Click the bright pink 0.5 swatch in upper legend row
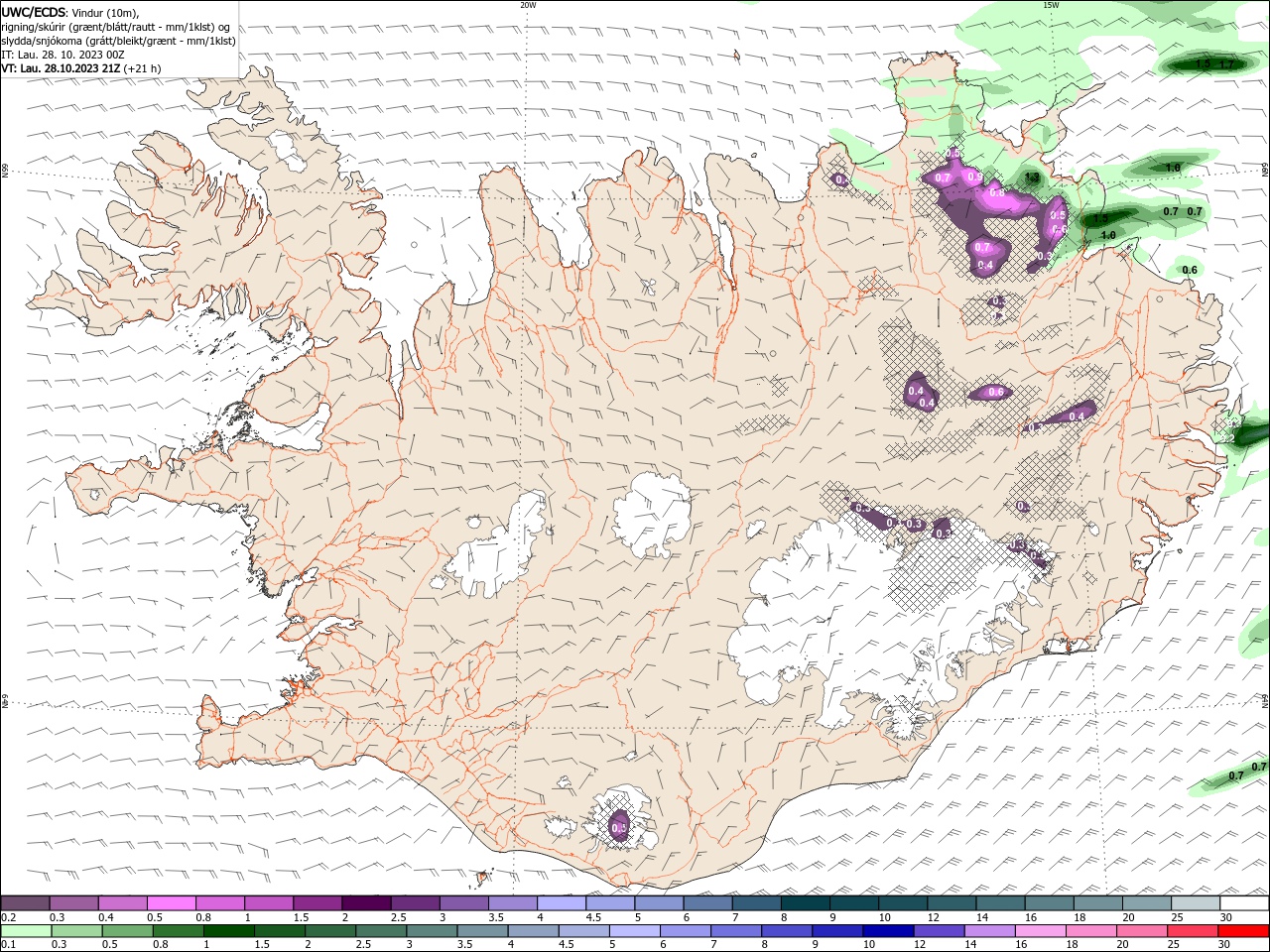Image resolution: width=1270 pixels, height=952 pixels. pos(171,903)
